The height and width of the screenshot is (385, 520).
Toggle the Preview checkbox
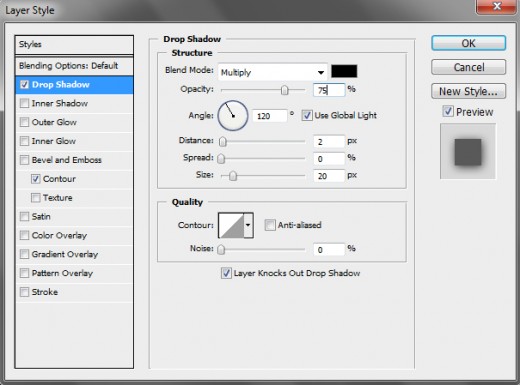[448, 111]
